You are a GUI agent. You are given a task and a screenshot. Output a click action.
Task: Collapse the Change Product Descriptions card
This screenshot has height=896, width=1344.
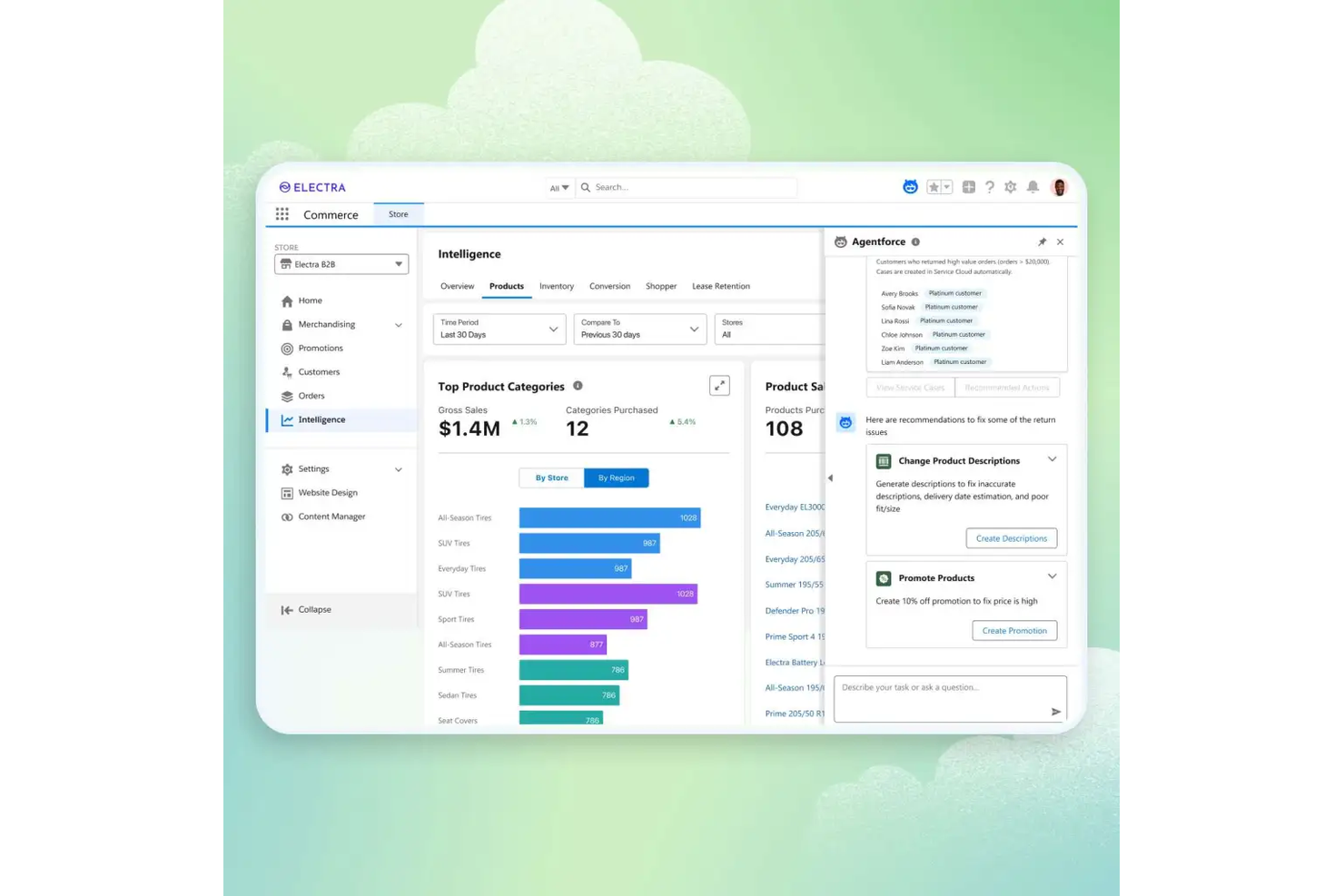click(1052, 459)
